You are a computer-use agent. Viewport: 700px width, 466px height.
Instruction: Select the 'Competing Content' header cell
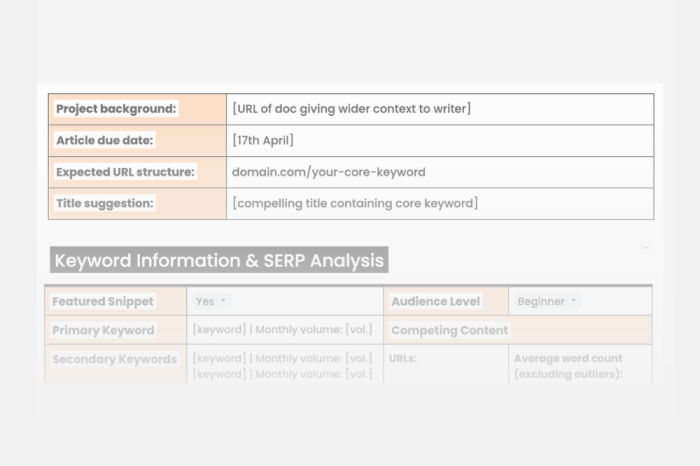pos(449,330)
